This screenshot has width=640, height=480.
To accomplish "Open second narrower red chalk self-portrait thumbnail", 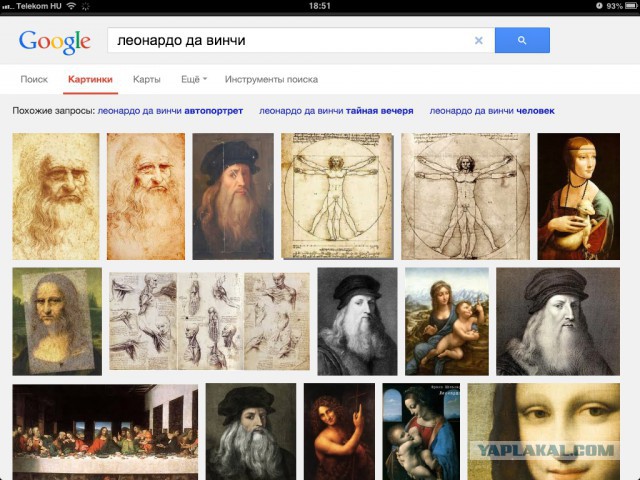I will click(146, 196).
